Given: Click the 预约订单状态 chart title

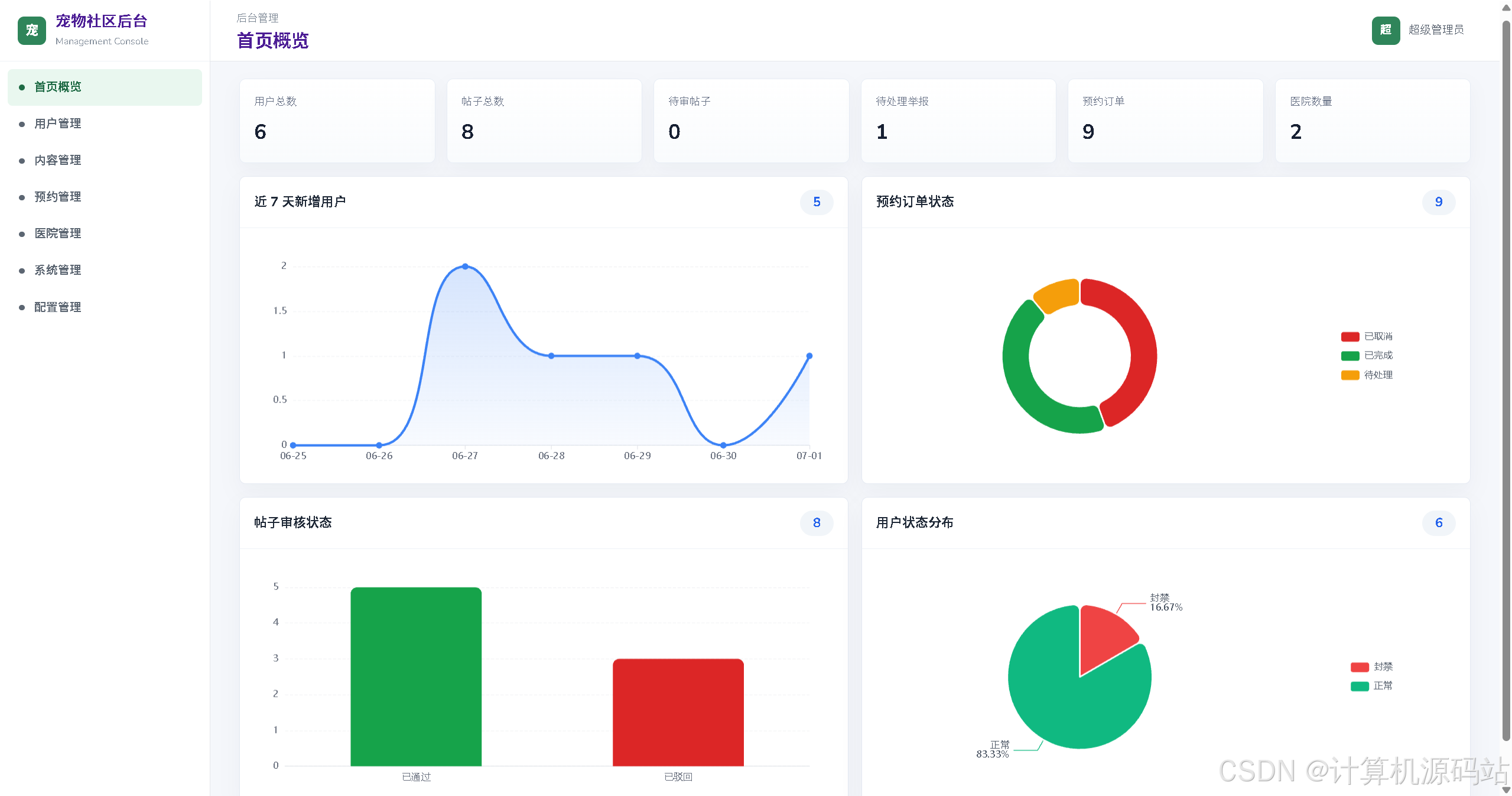Looking at the screenshot, I should [915, 202].
